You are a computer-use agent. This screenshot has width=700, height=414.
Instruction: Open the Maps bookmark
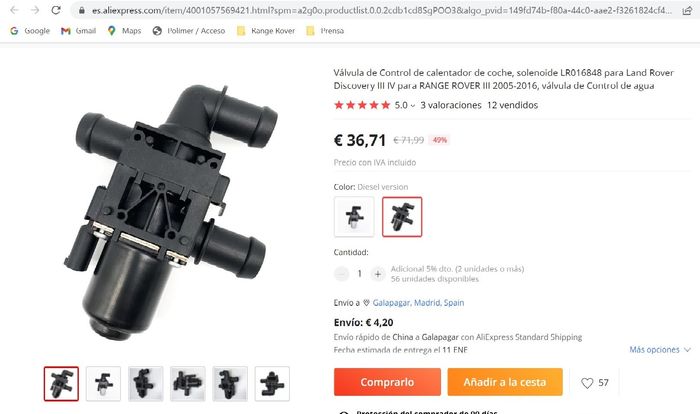pyautogui.click(x=124, y=31)
